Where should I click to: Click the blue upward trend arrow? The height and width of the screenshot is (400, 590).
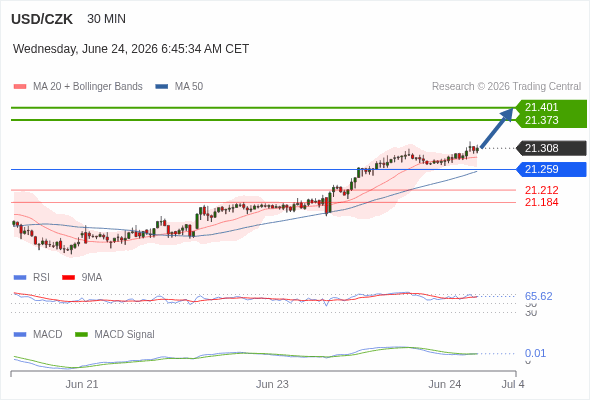(497, 128)
